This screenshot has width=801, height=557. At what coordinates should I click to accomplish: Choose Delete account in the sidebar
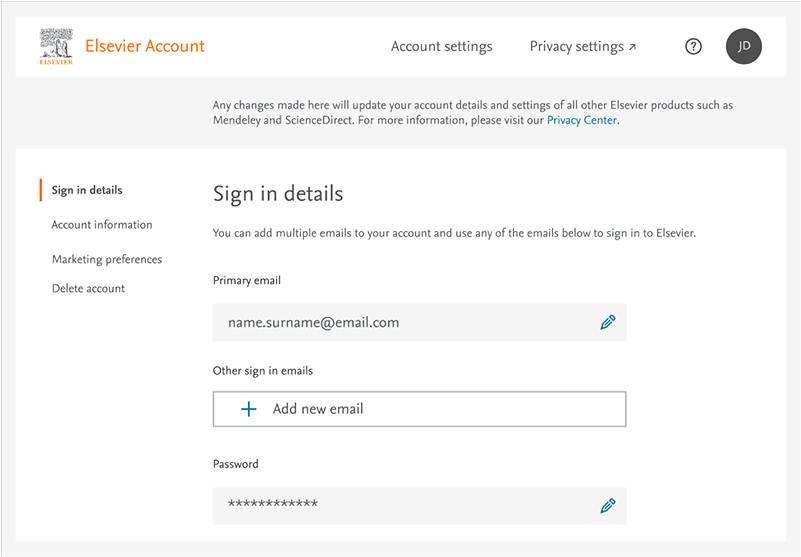pyautogui.click(x=88, y=288)
